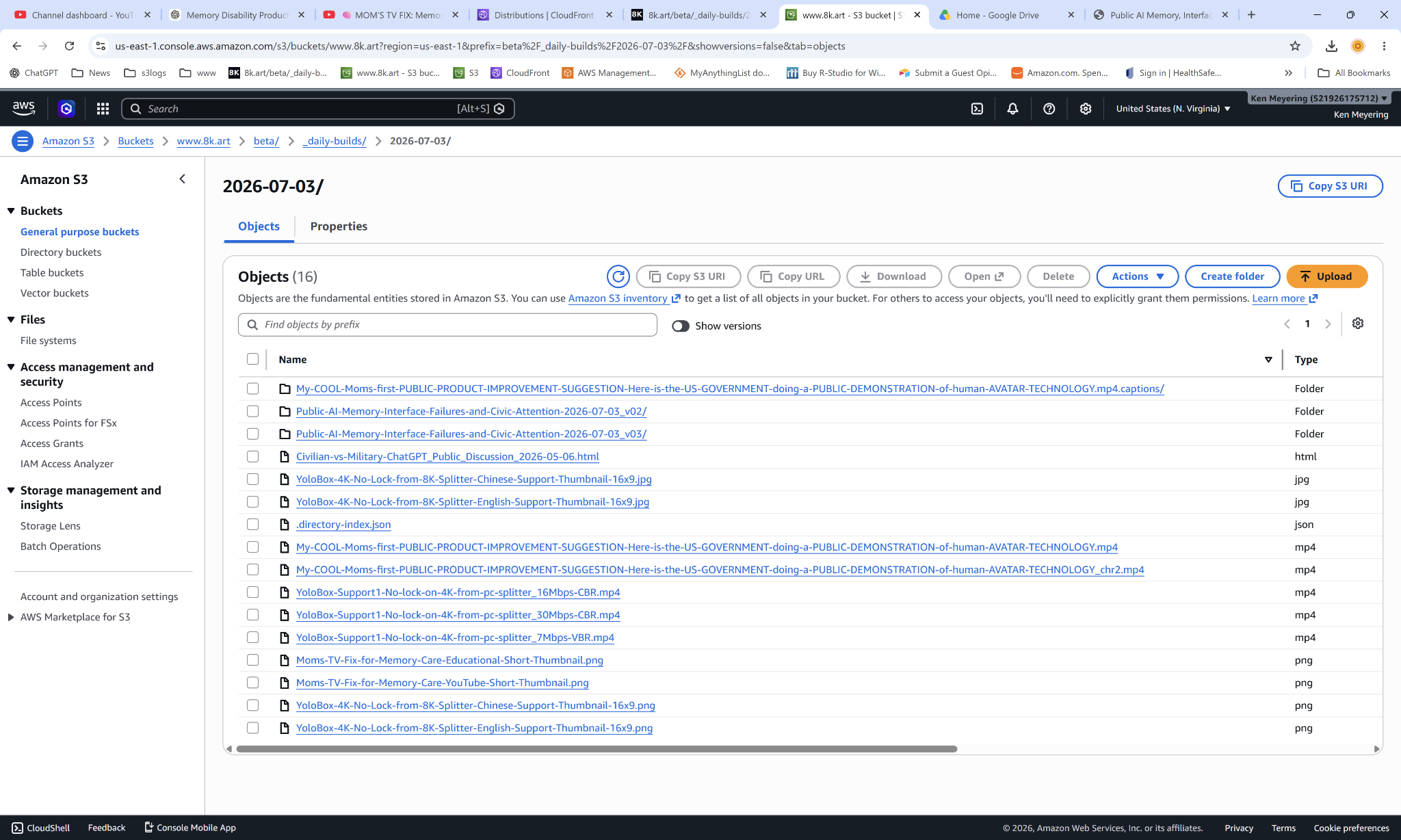Toggle Show versions switch
Viewport: 1401px width, 840px height.
[680, 326]
